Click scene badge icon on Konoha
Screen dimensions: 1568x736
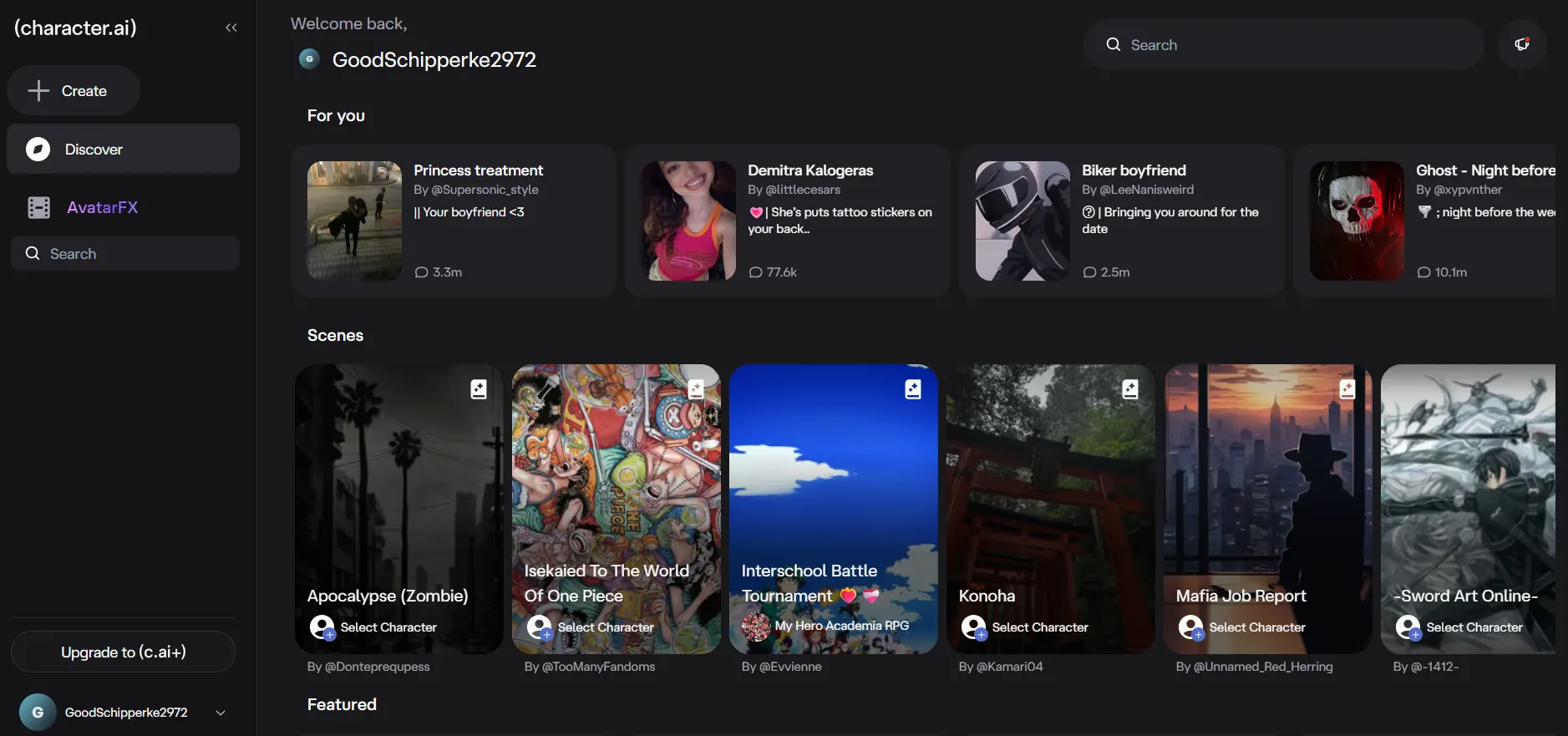point(1130,388)
